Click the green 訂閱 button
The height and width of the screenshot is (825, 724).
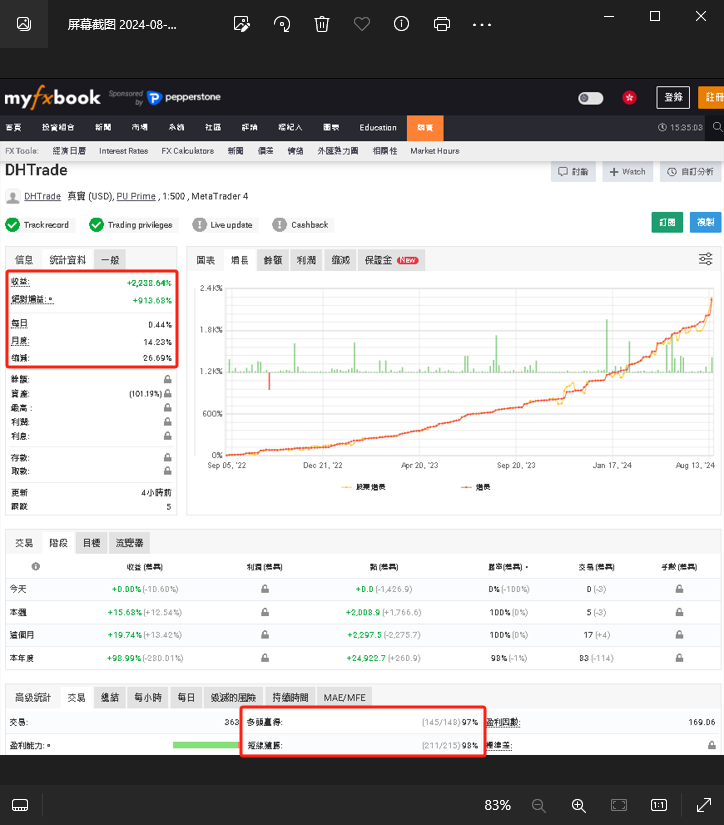click(x=667, y=222)
